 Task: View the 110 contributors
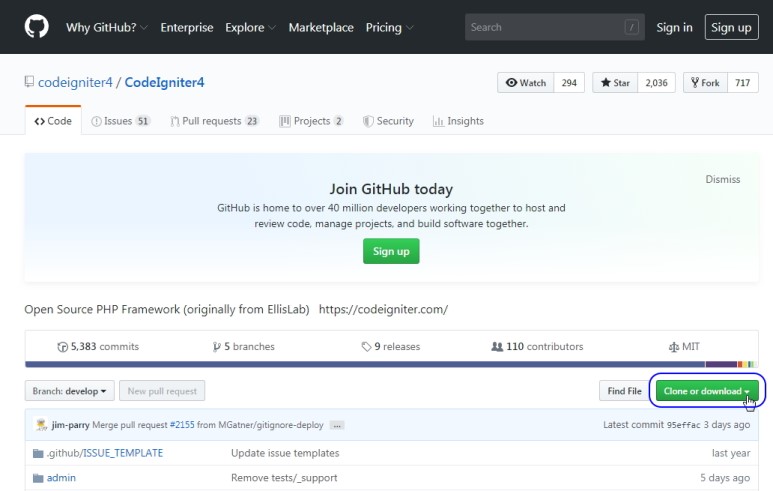(x=537, y=347)
